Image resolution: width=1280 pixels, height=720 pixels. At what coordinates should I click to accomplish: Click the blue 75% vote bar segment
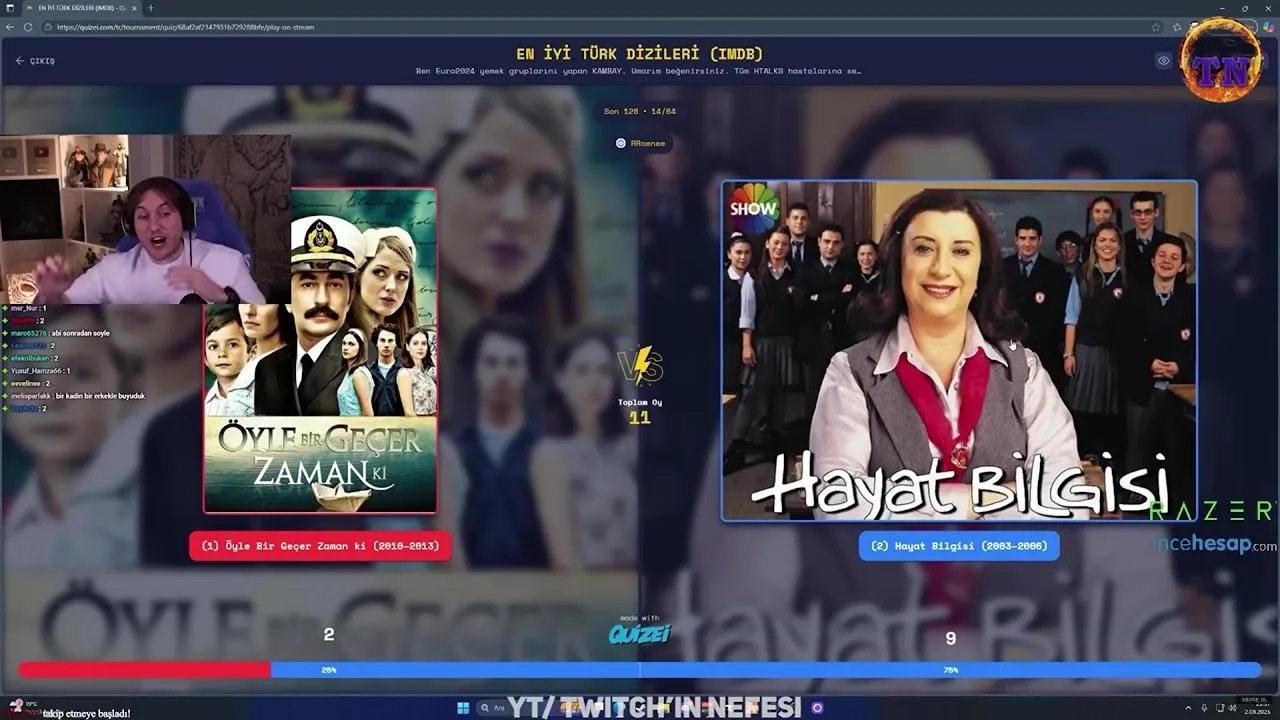pyautogui.click(x=766, y=670)
